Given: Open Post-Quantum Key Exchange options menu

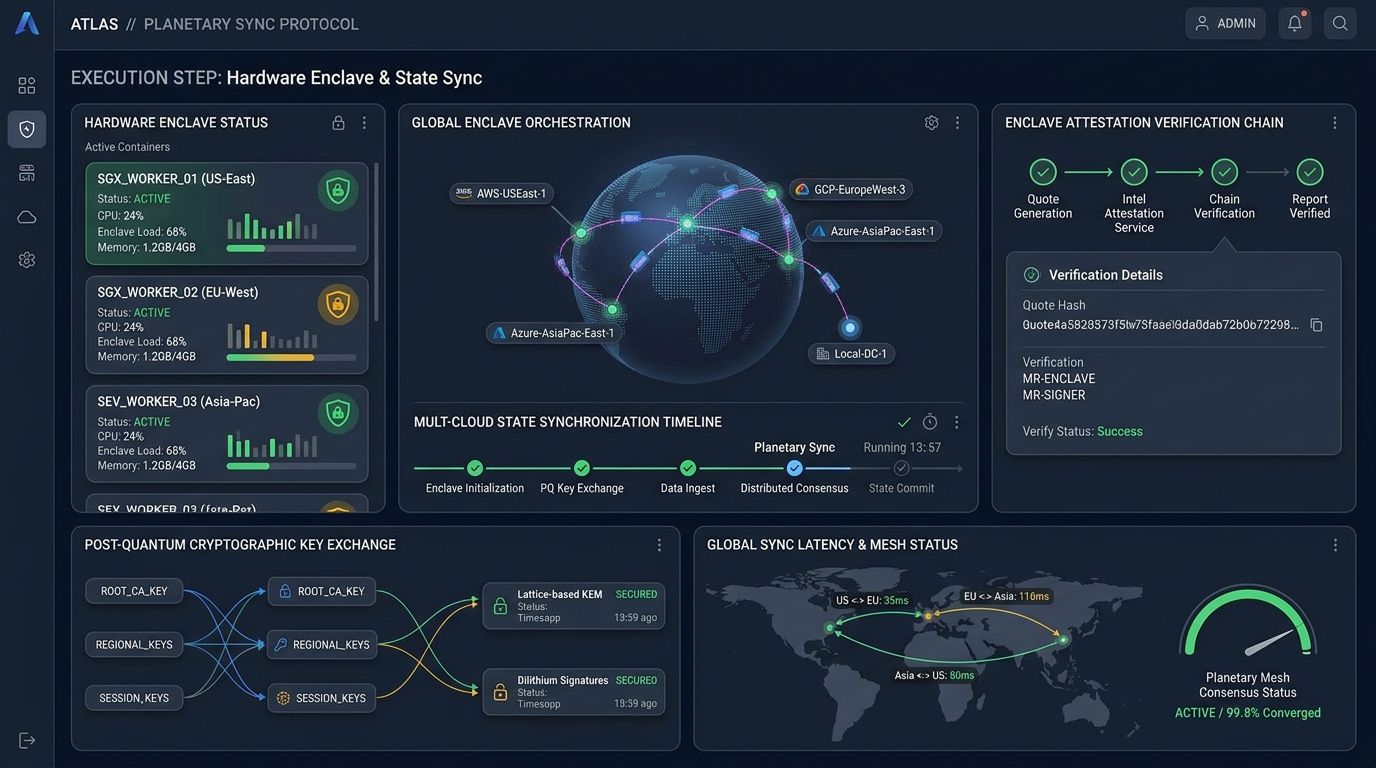Looking at the screenshot, I should pyautogui.click(x=659, y=545).
